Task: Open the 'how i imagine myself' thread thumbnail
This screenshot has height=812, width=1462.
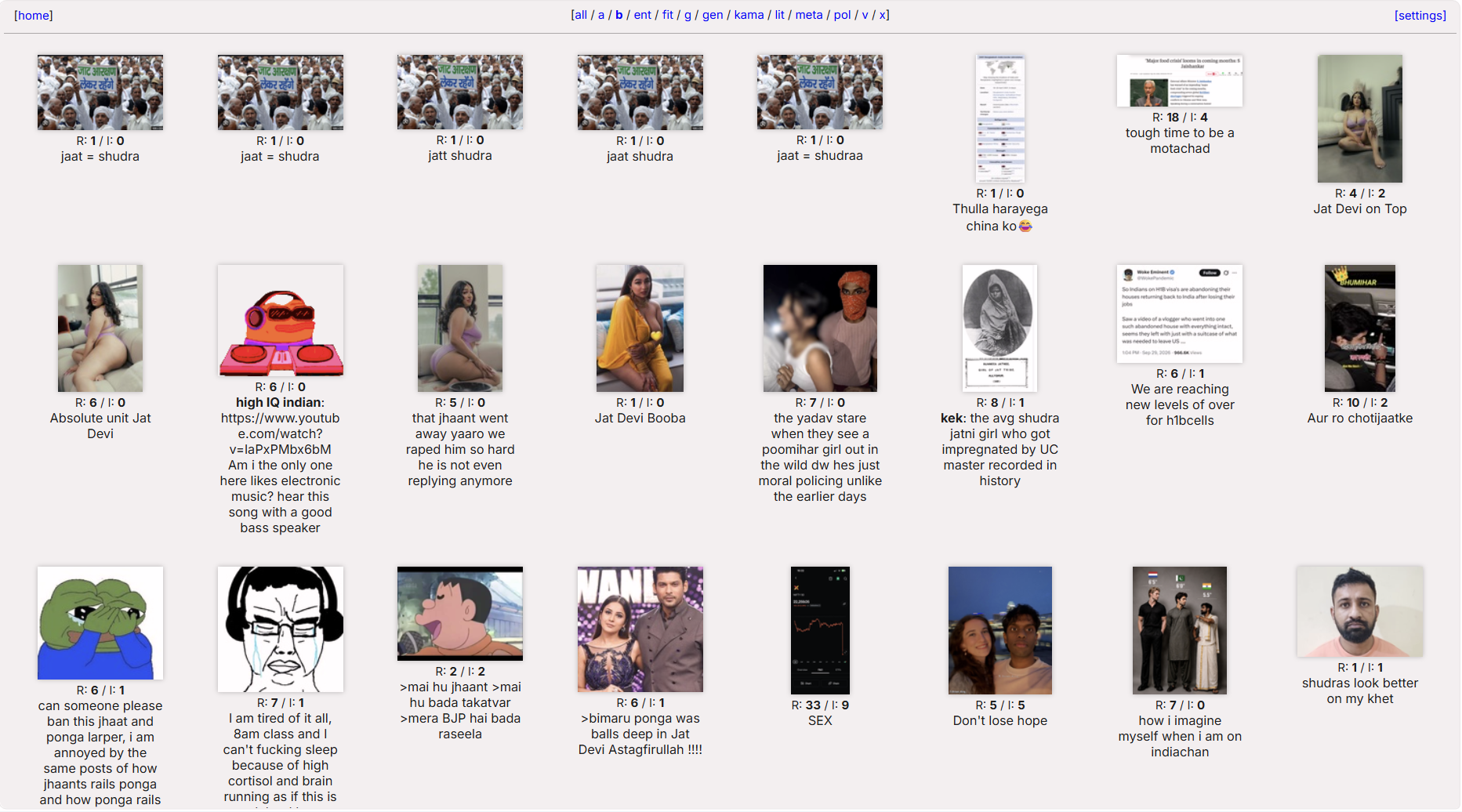Action: pyautogui.click(x=1180, y=631)
